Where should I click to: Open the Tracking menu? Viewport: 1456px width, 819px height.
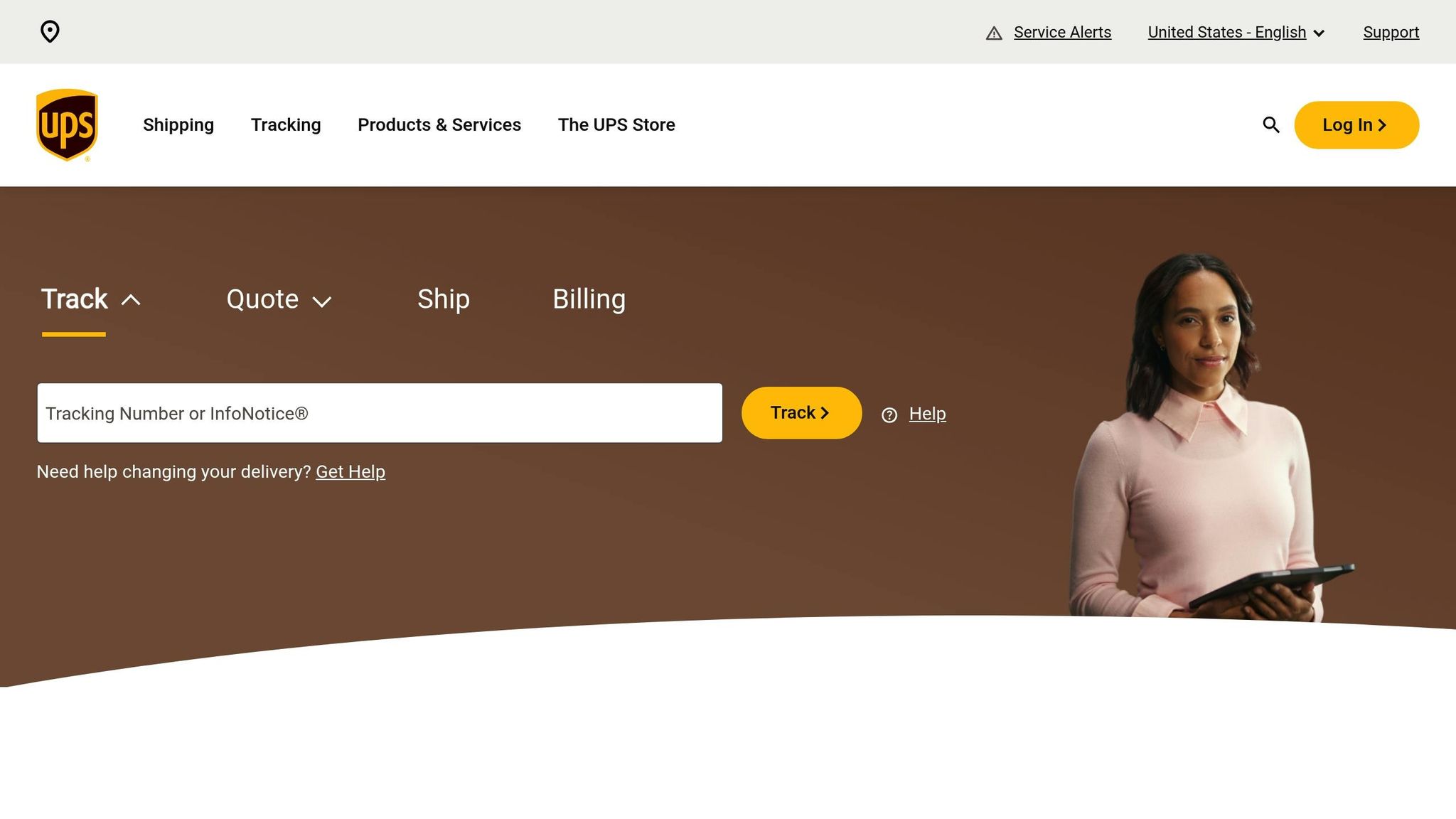(x=286, y=125)
